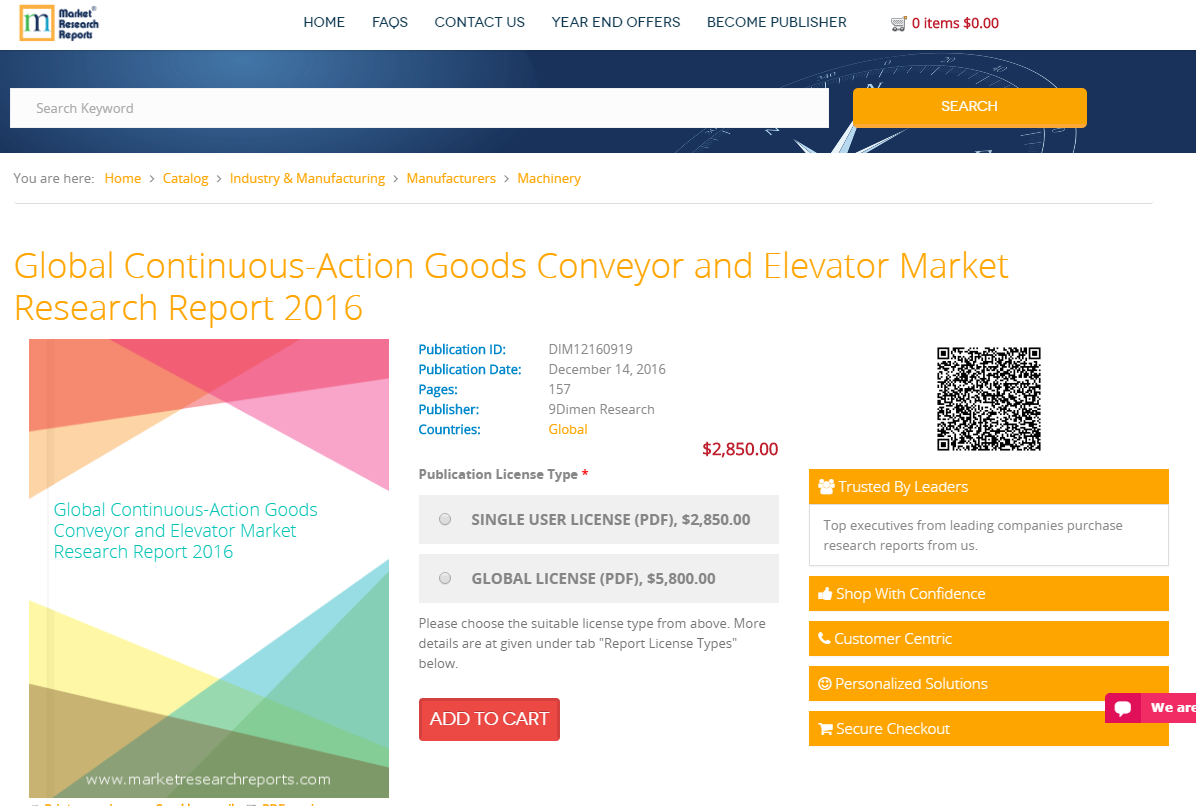Click the chat bubble icon
Viewport: 1196px width, 806px height.
click(1123, 708)
